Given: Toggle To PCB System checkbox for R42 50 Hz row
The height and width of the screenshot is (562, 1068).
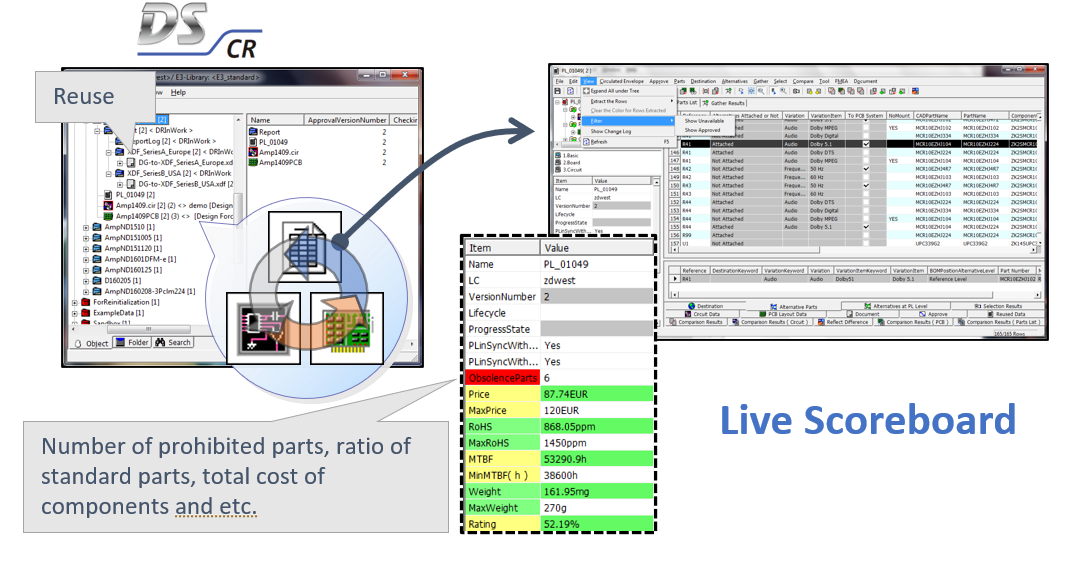Looking at the screenshot, I should point(866,168).
